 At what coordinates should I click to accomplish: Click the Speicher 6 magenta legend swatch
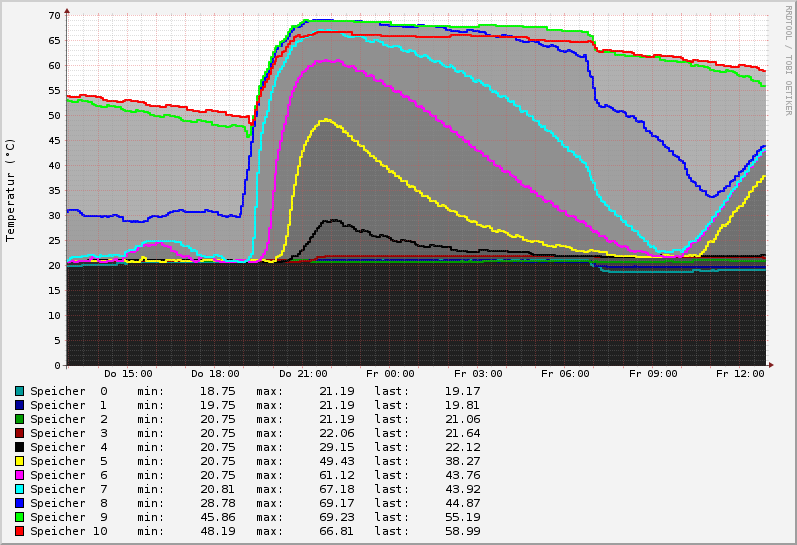[19, 475]
